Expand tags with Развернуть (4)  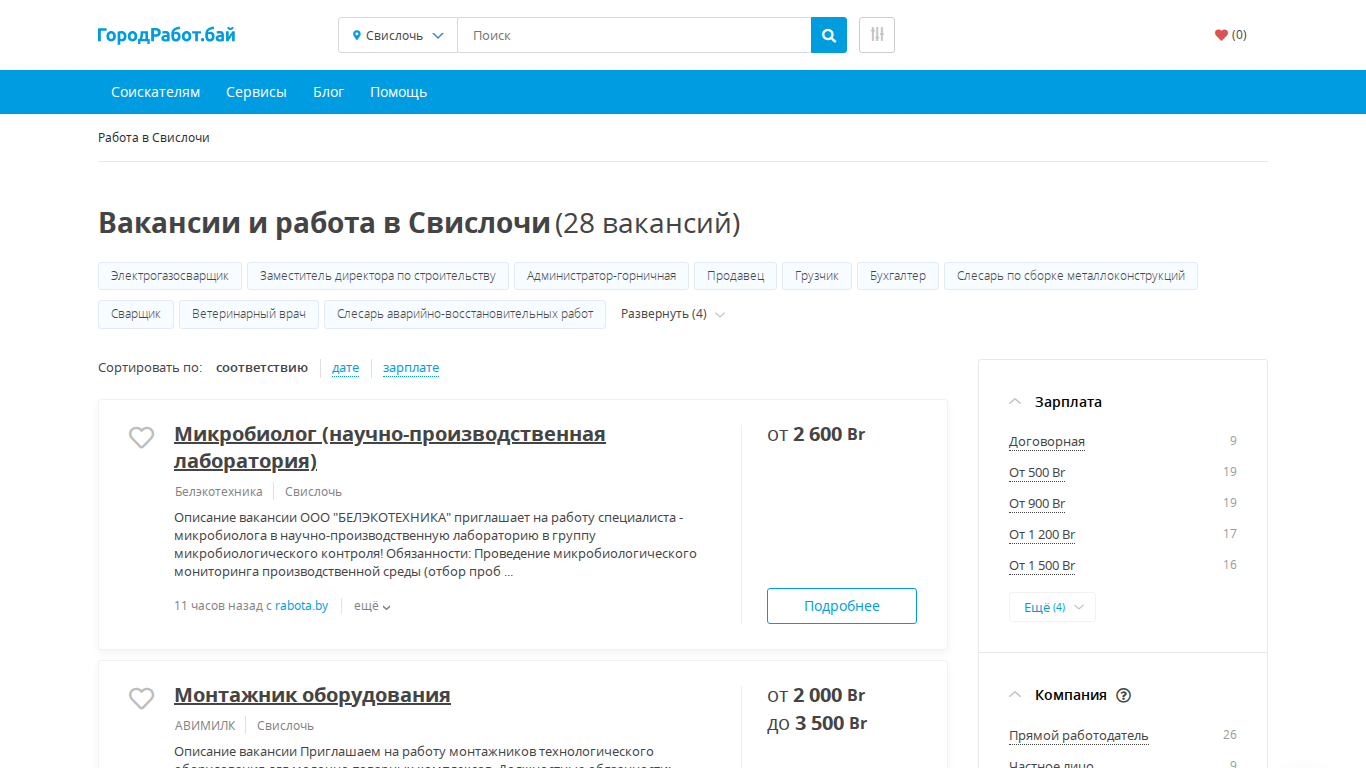[672, 314]
